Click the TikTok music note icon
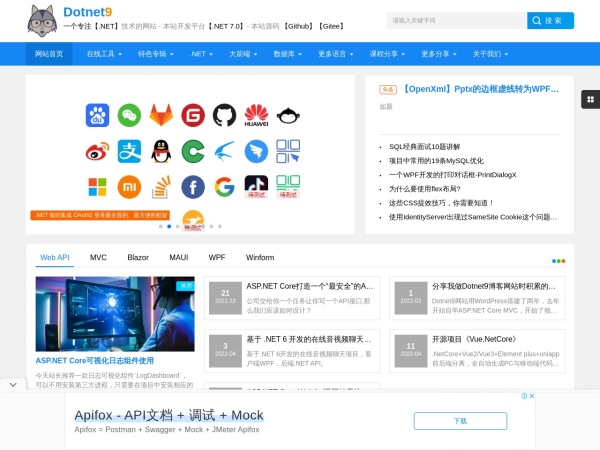Viewport: 600px width, 450px height. 256,186
